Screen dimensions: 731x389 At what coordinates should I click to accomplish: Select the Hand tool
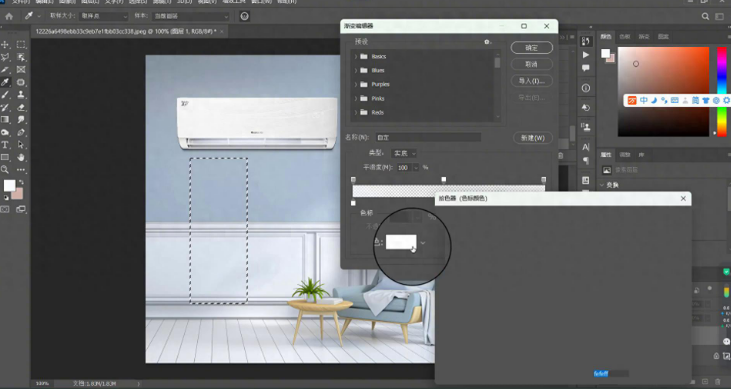21,158
